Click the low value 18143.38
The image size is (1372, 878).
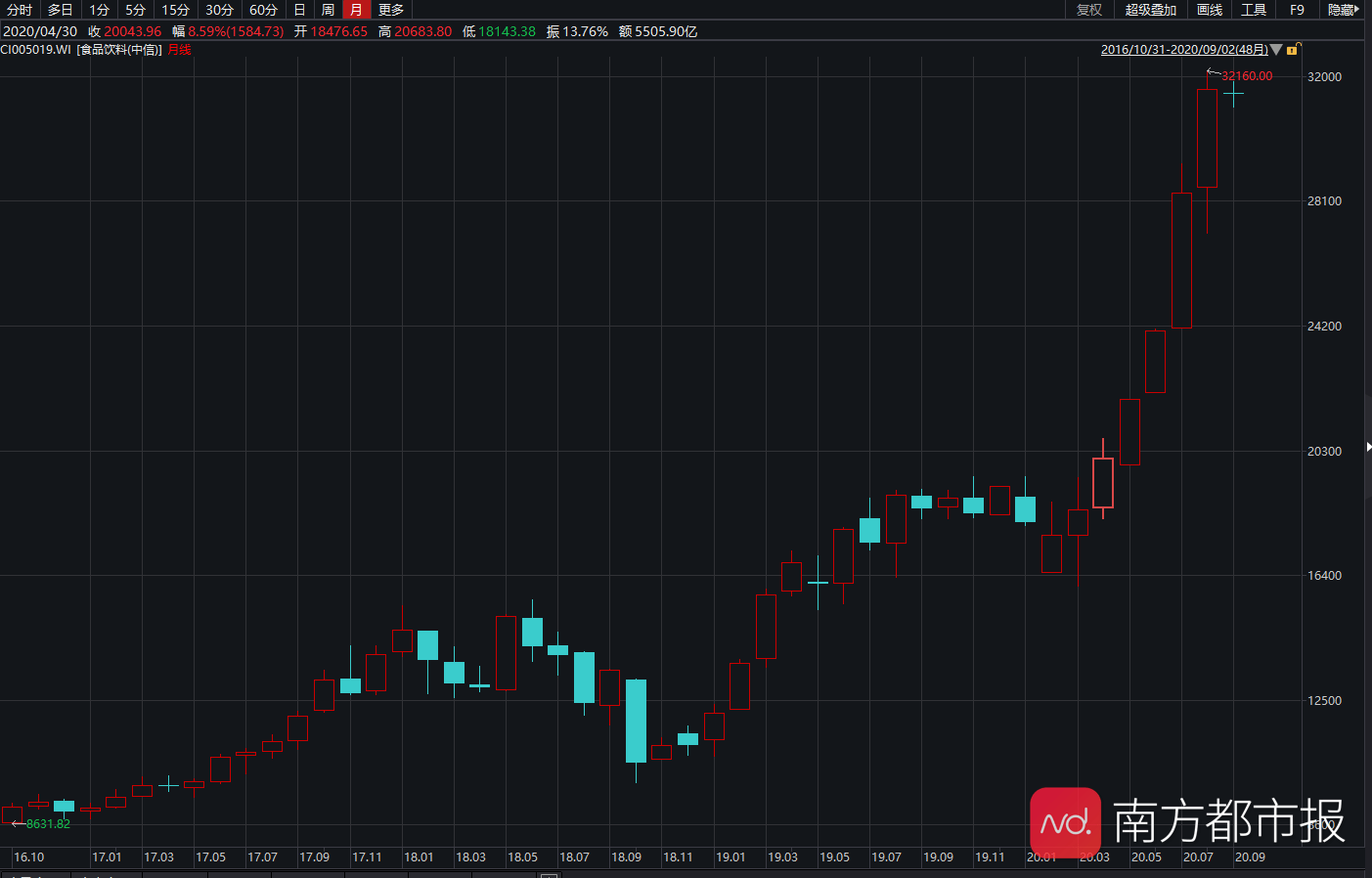click(507, 31)
